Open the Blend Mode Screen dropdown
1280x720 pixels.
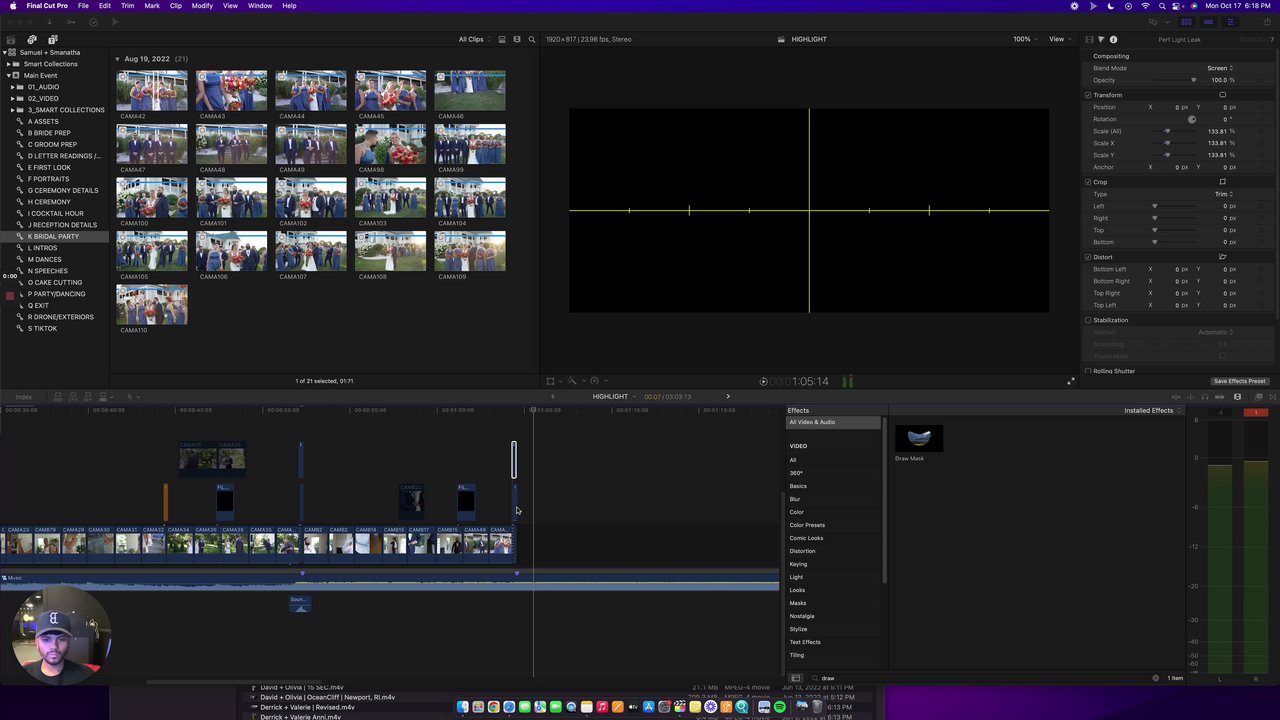[1220, 68]
